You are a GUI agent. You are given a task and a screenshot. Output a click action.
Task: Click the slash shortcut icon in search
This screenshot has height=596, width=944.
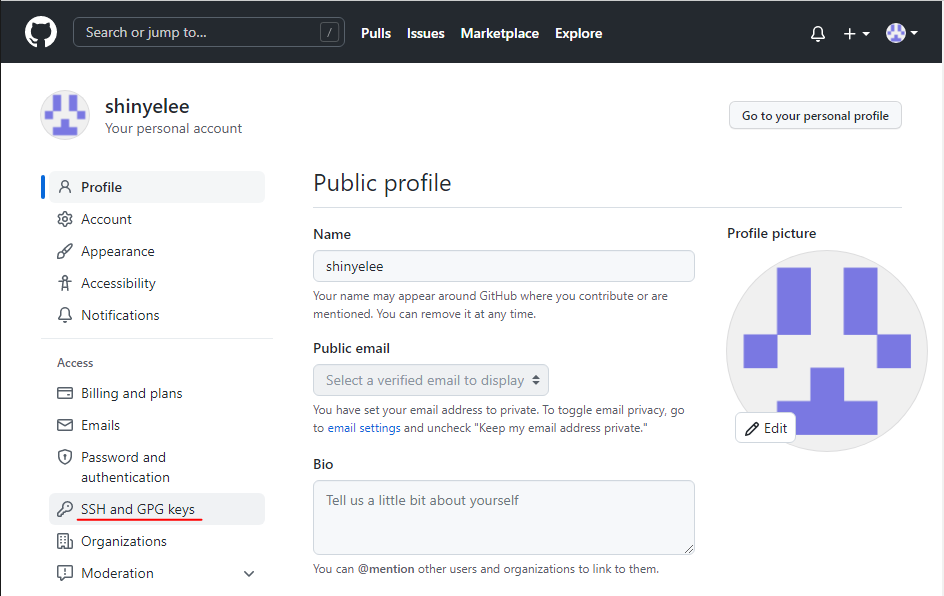pyautogui.click(x=329, y=33)
